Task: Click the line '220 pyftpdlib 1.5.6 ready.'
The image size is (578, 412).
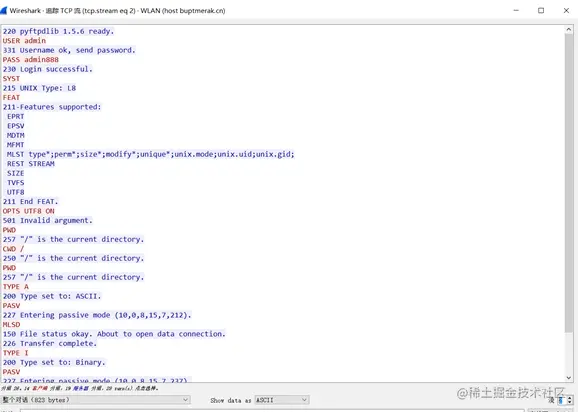Action: click(58, 31)
